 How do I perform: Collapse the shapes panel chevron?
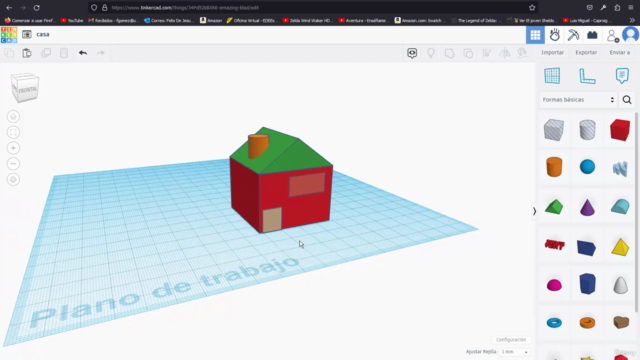[x=534, y=211]
